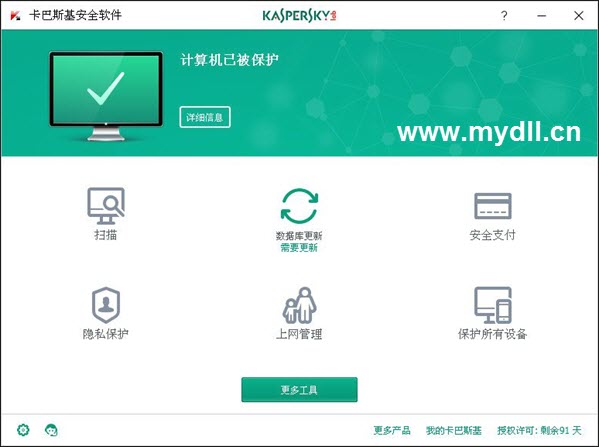Screen dimensions: 599x447
Task: Open Parental Control (上网管理) icon
Action: coord(300,305)
